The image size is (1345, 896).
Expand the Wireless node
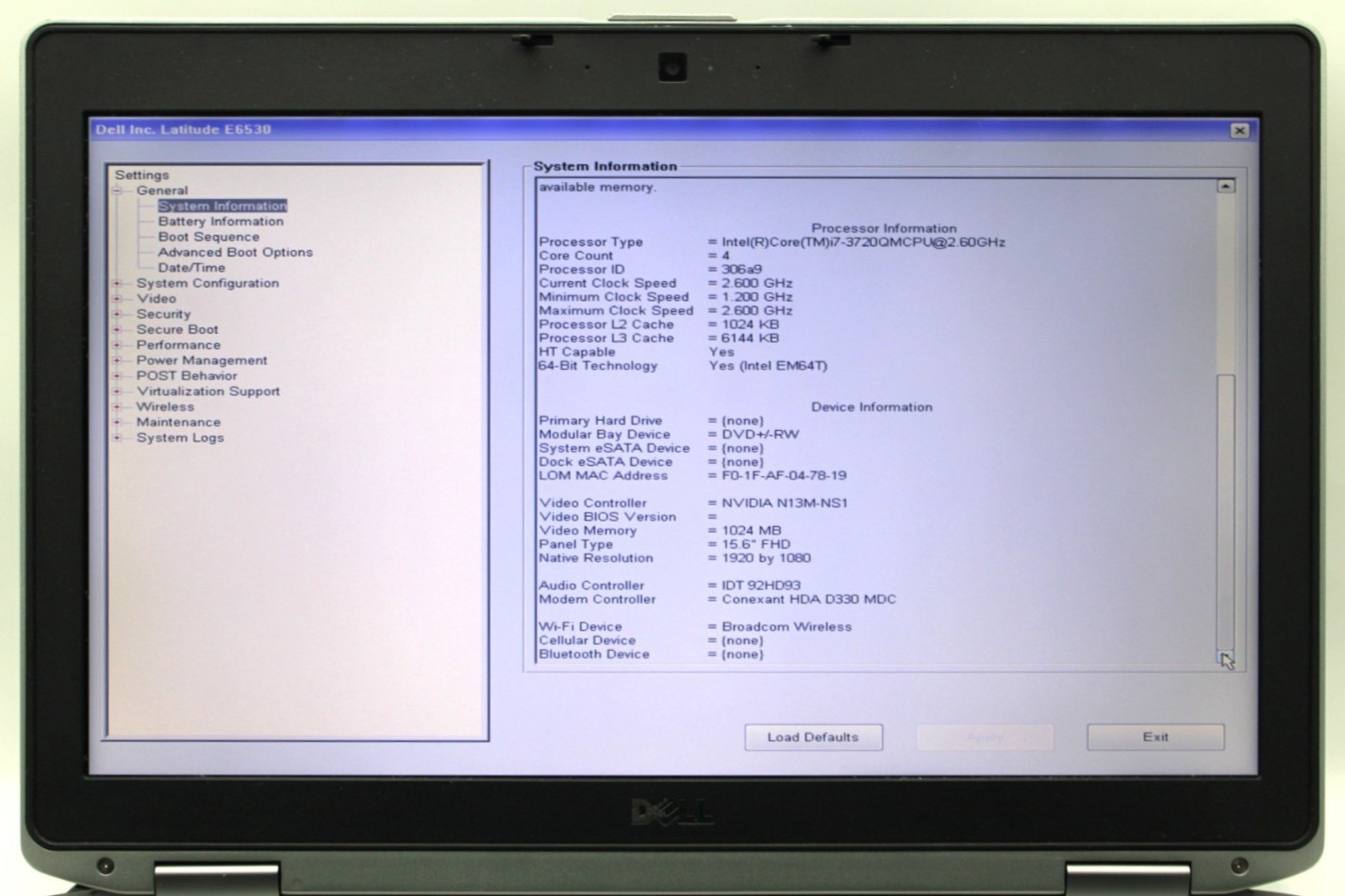pyautogui.click(x=118, y=407)
